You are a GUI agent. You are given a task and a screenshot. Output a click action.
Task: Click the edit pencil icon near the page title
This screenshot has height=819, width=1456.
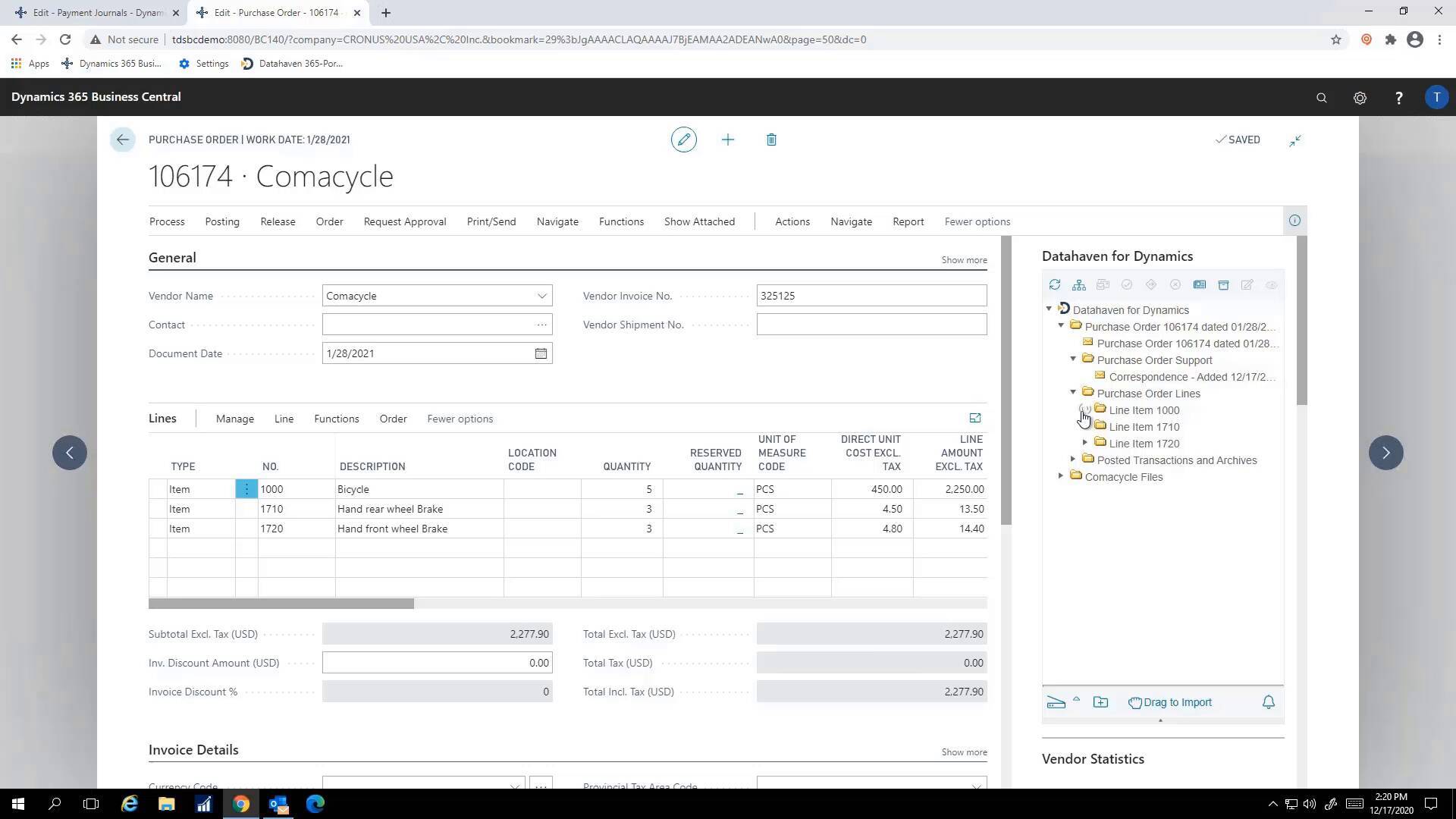point(683,140)
